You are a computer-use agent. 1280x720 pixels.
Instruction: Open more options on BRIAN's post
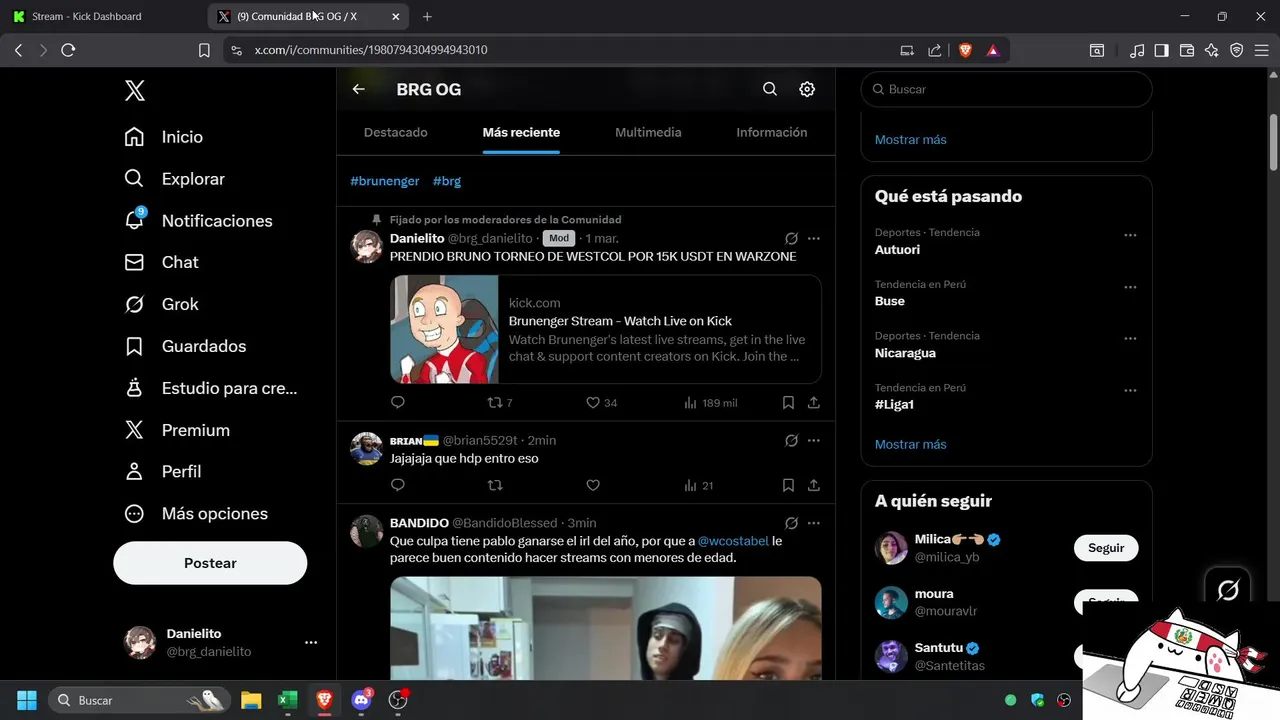(x=814, y=441)
